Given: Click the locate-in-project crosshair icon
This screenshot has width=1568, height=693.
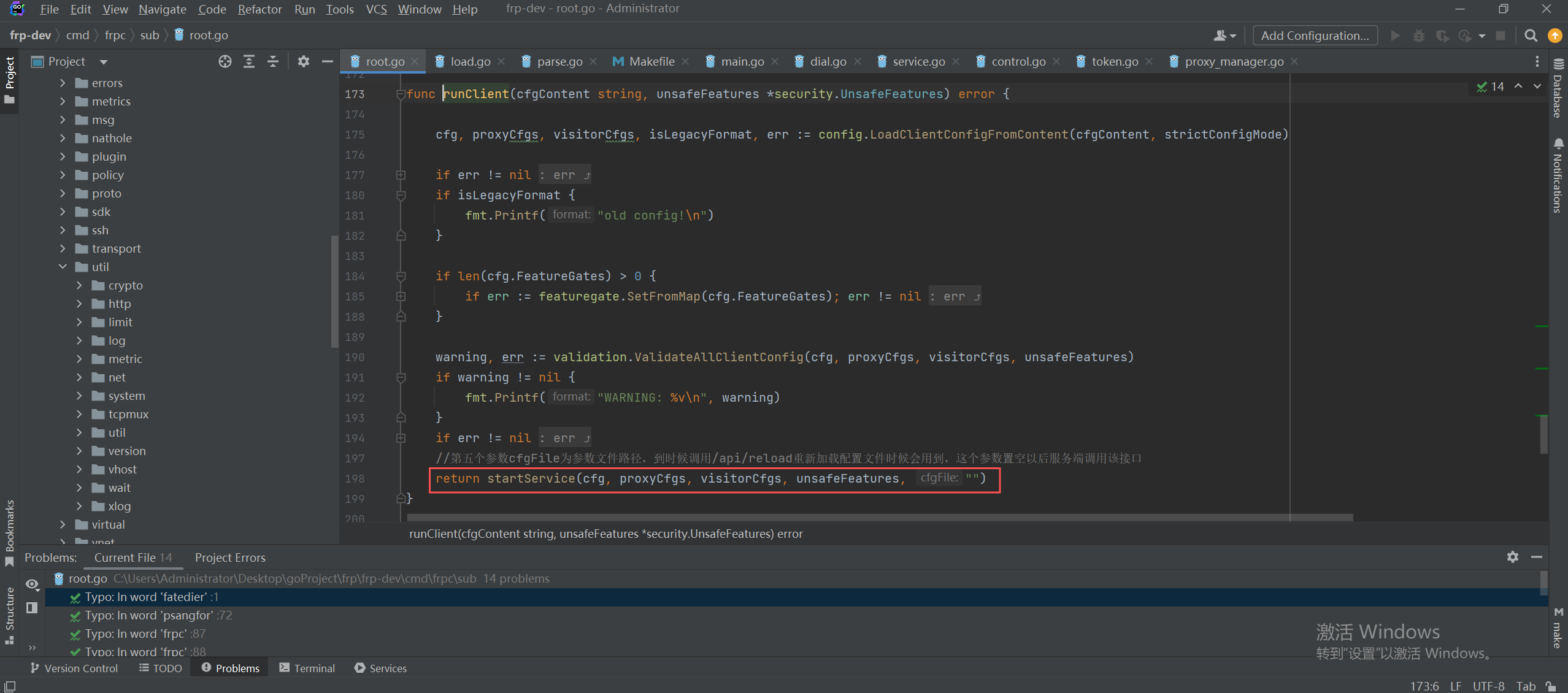Looking at the screenshot, I should [225, 61].
